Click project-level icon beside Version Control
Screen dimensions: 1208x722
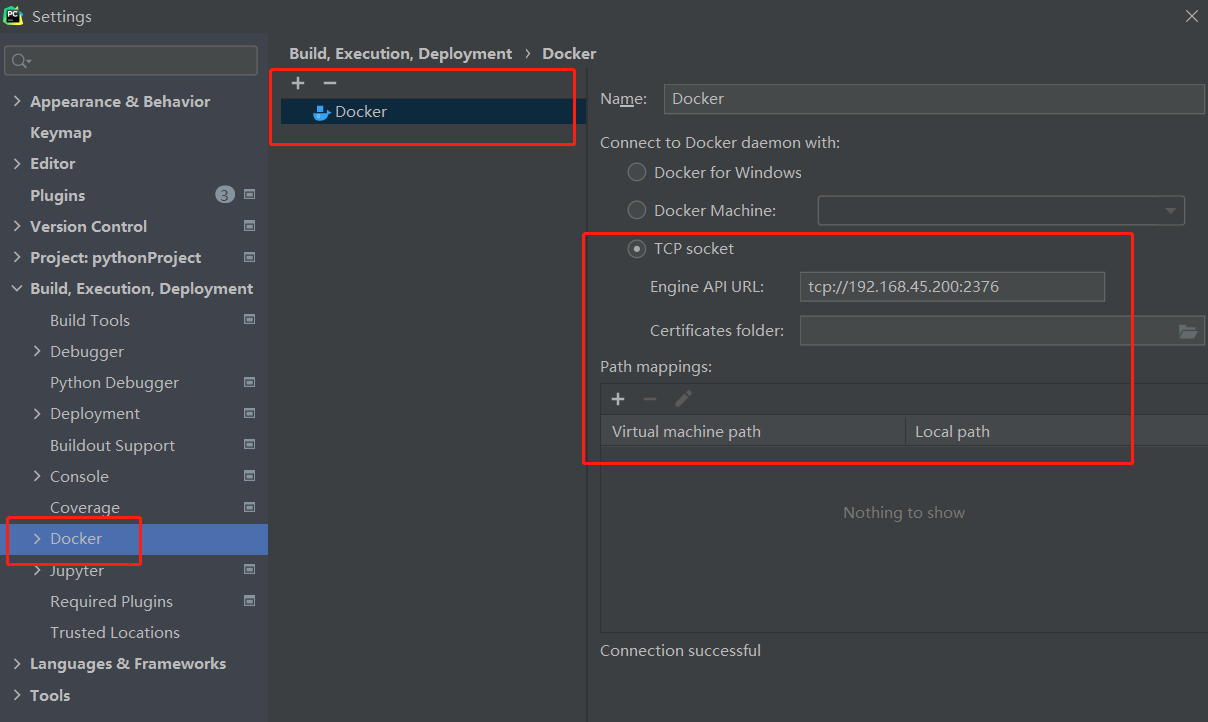click(249, 226)
